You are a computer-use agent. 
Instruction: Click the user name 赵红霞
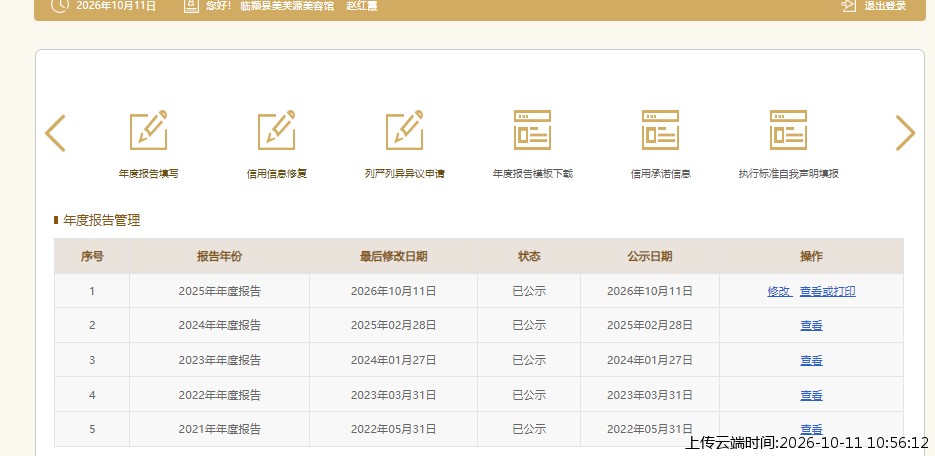(361, 6)
